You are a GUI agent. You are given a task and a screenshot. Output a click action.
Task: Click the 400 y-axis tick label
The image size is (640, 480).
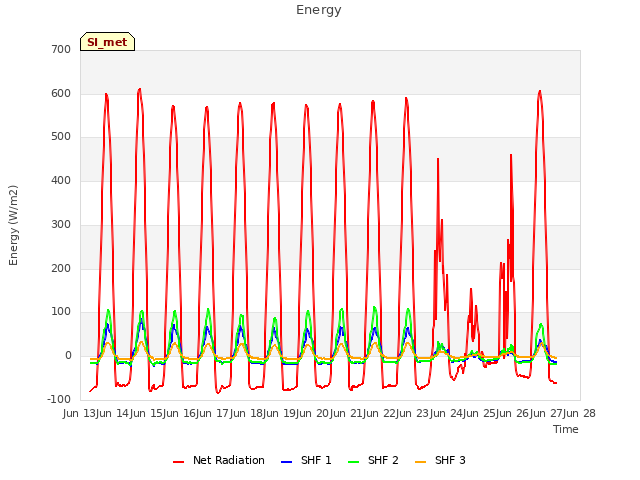click(61, 180)
